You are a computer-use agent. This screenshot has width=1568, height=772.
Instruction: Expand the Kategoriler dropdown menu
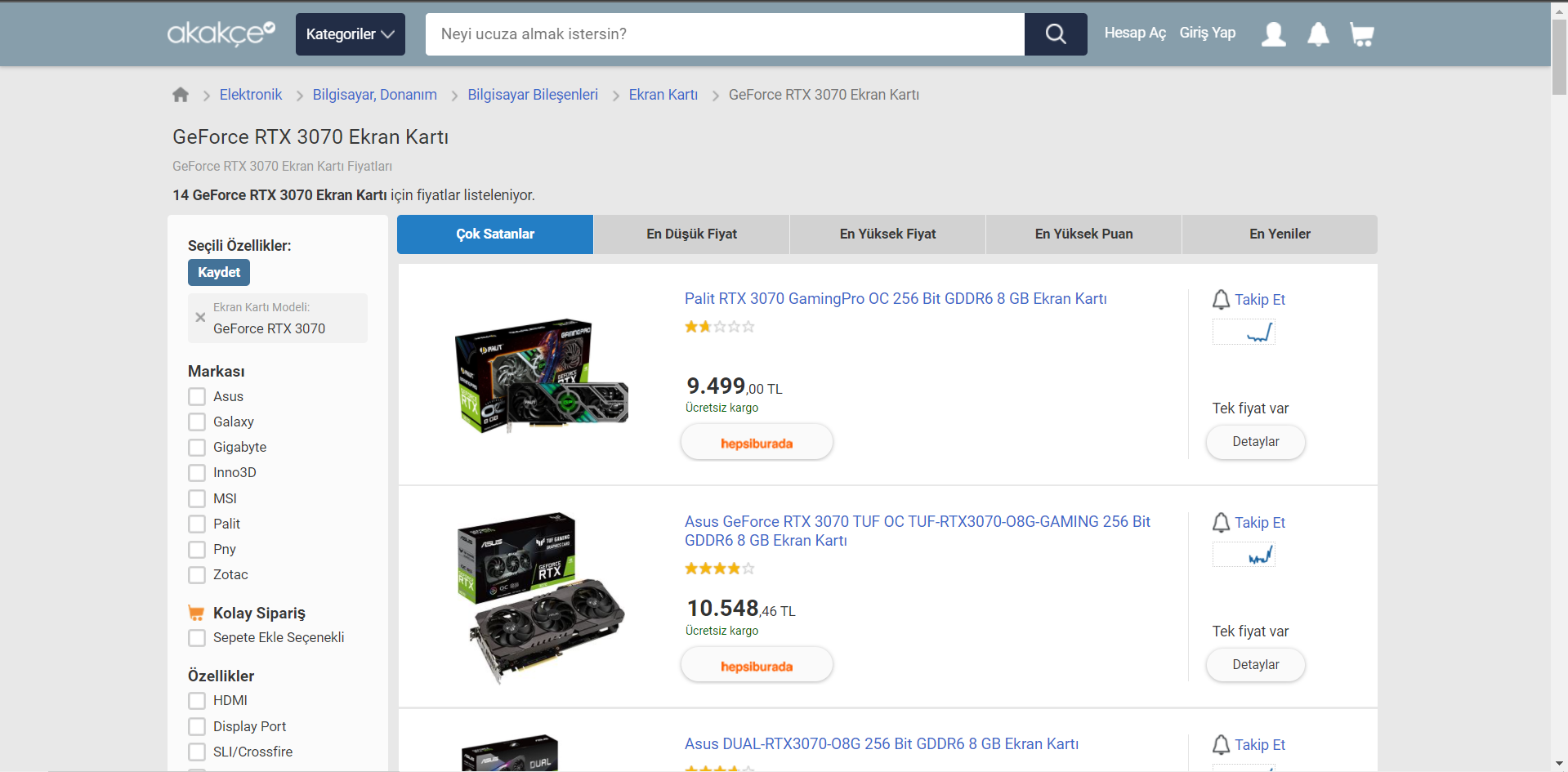click(350, 34)
